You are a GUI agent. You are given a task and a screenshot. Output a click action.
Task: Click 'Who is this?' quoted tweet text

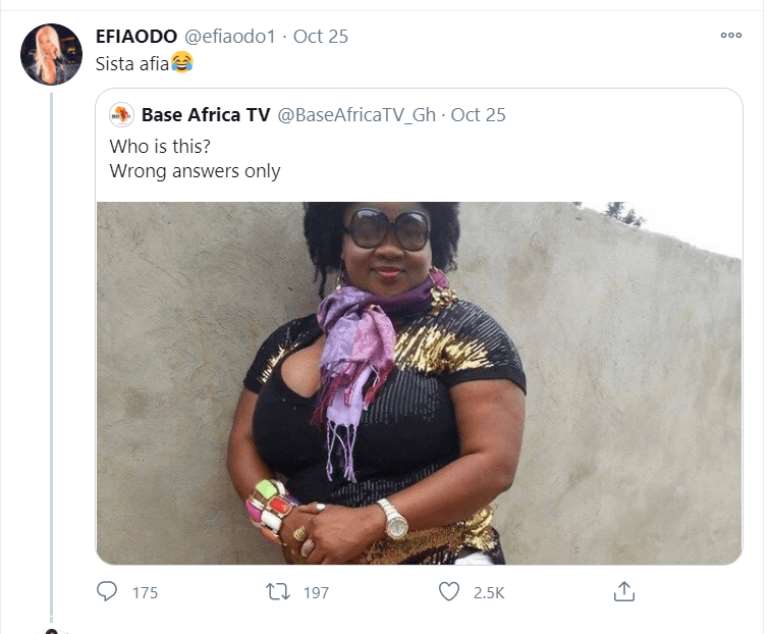[160, 146]
